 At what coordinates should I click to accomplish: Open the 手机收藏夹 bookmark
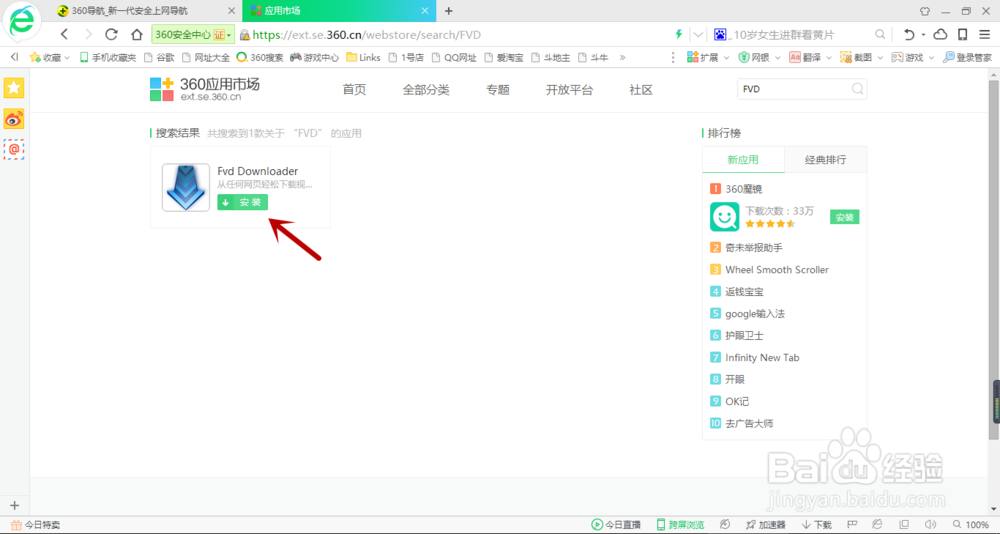click(107, 57)
